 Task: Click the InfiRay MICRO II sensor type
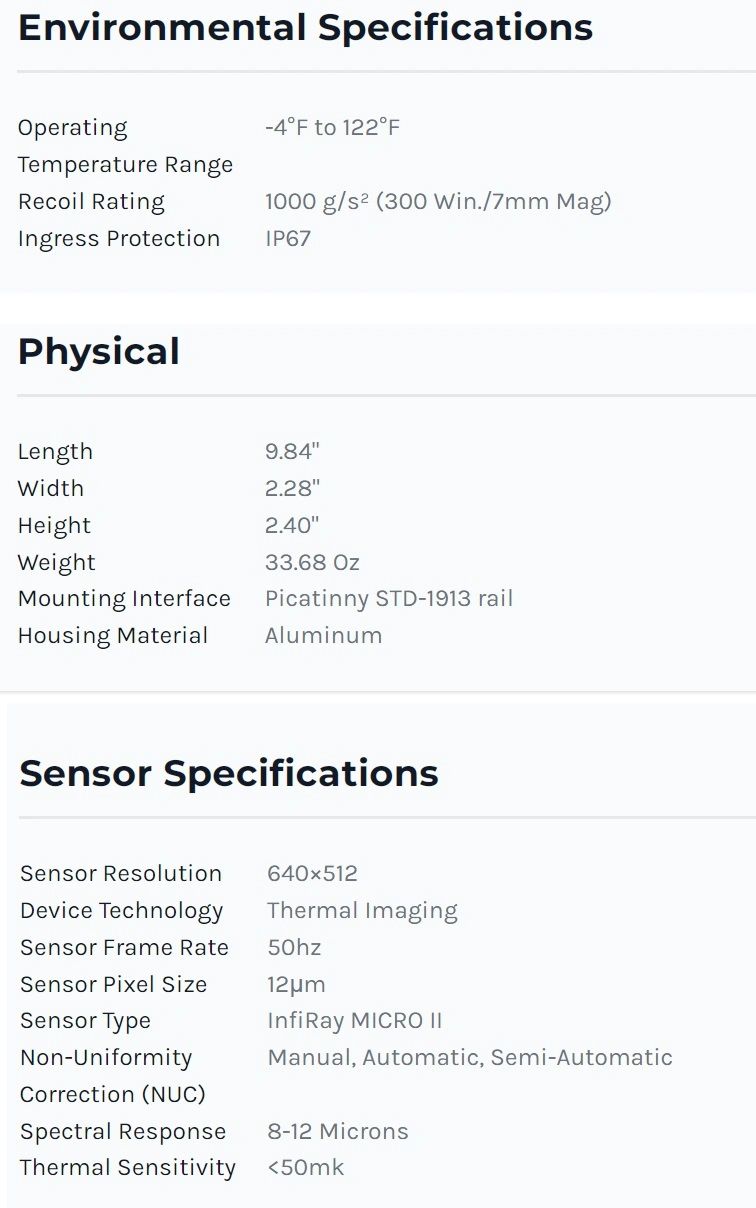tap(354, 1021)
